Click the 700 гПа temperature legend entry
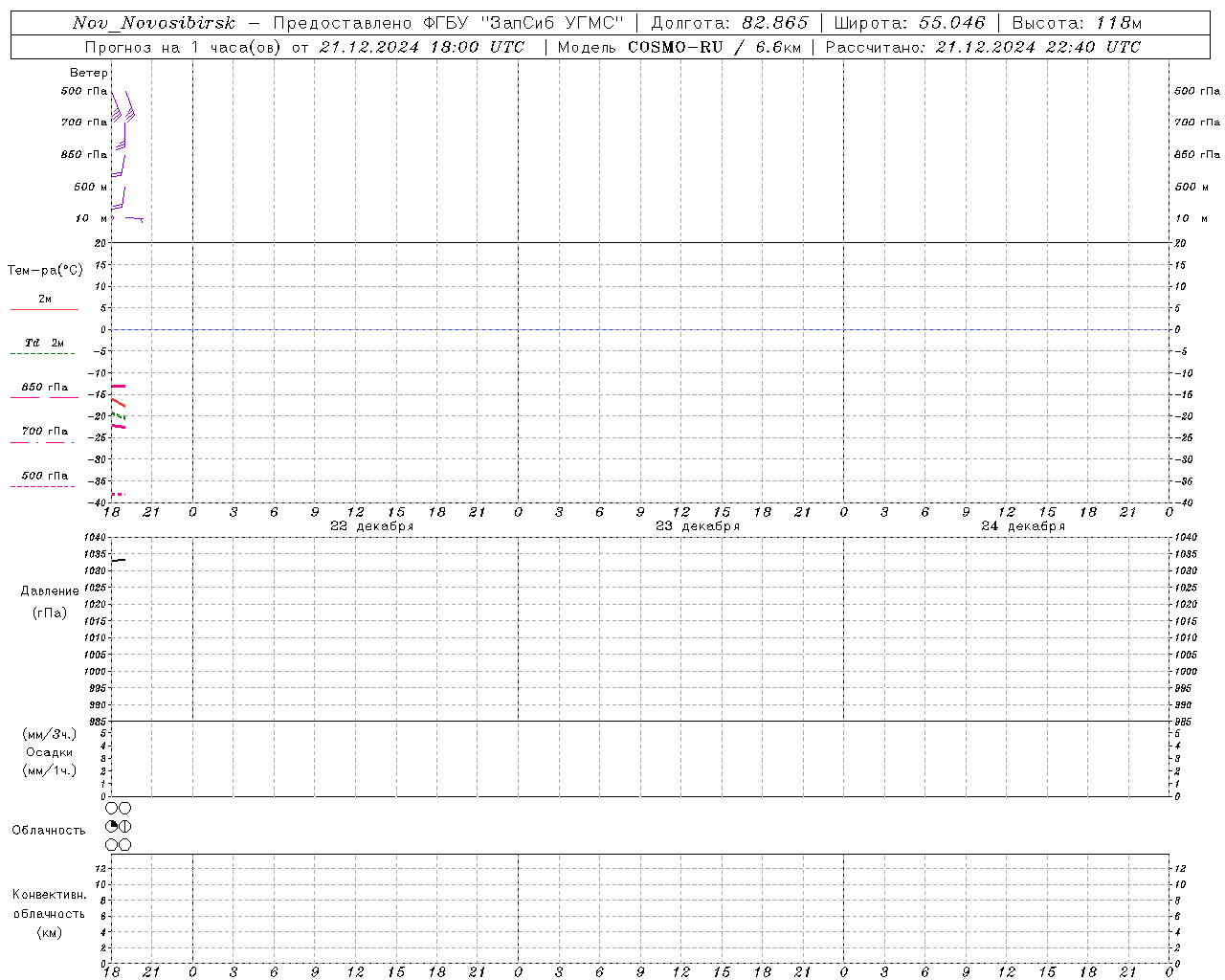The image size is (1225, 980). click(45, 432)
